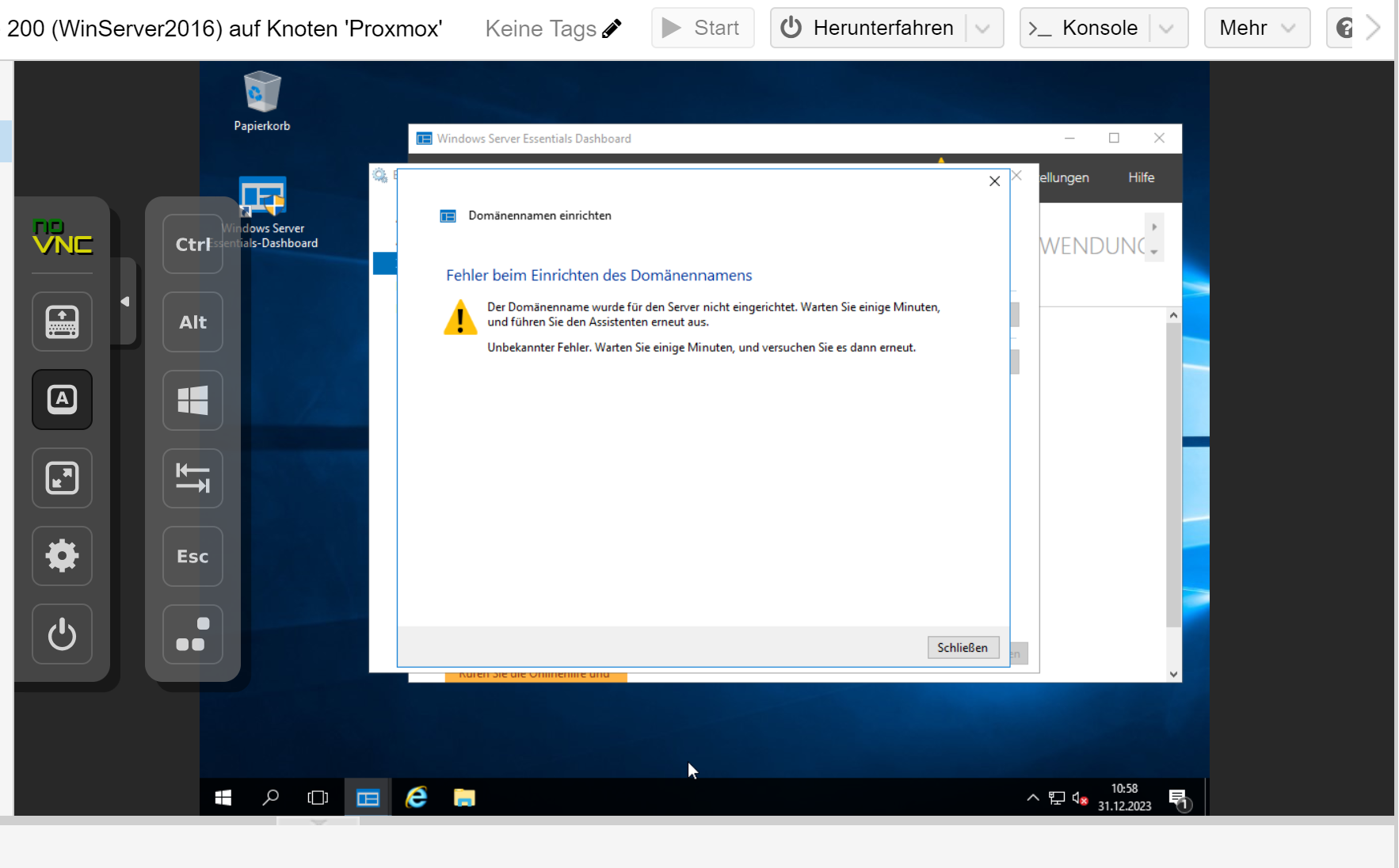Send Tab key via noVNC
1399x868 pixels.
click(x=193, y=478)
